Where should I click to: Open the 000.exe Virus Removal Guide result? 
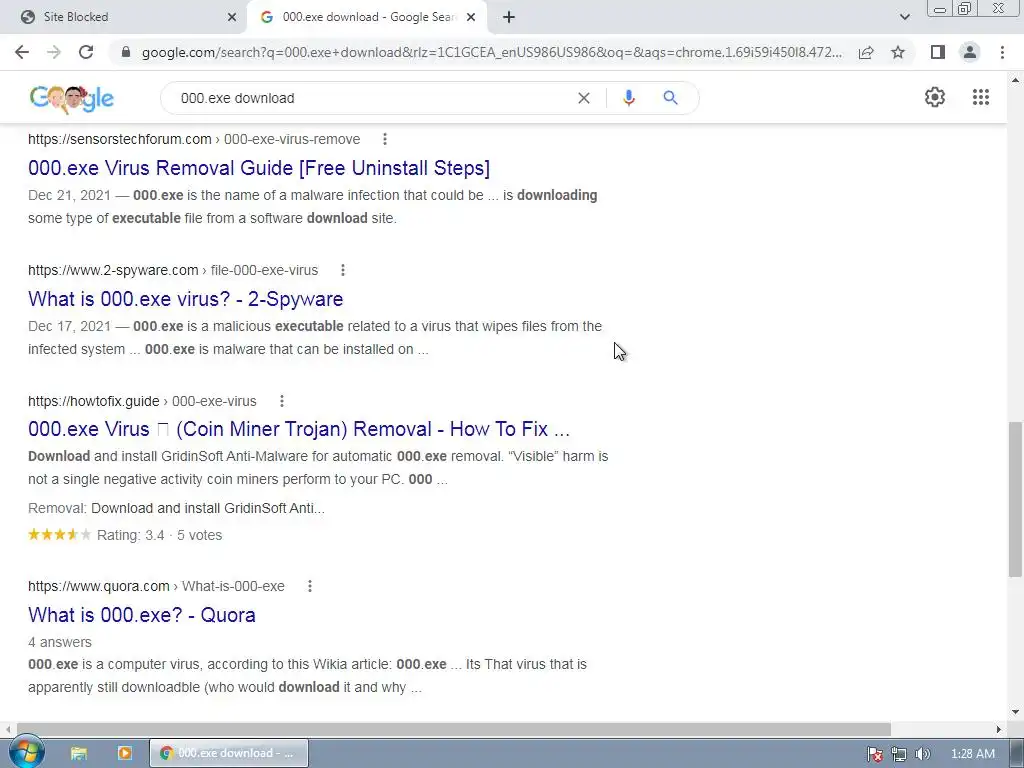(x=259, y=168)
